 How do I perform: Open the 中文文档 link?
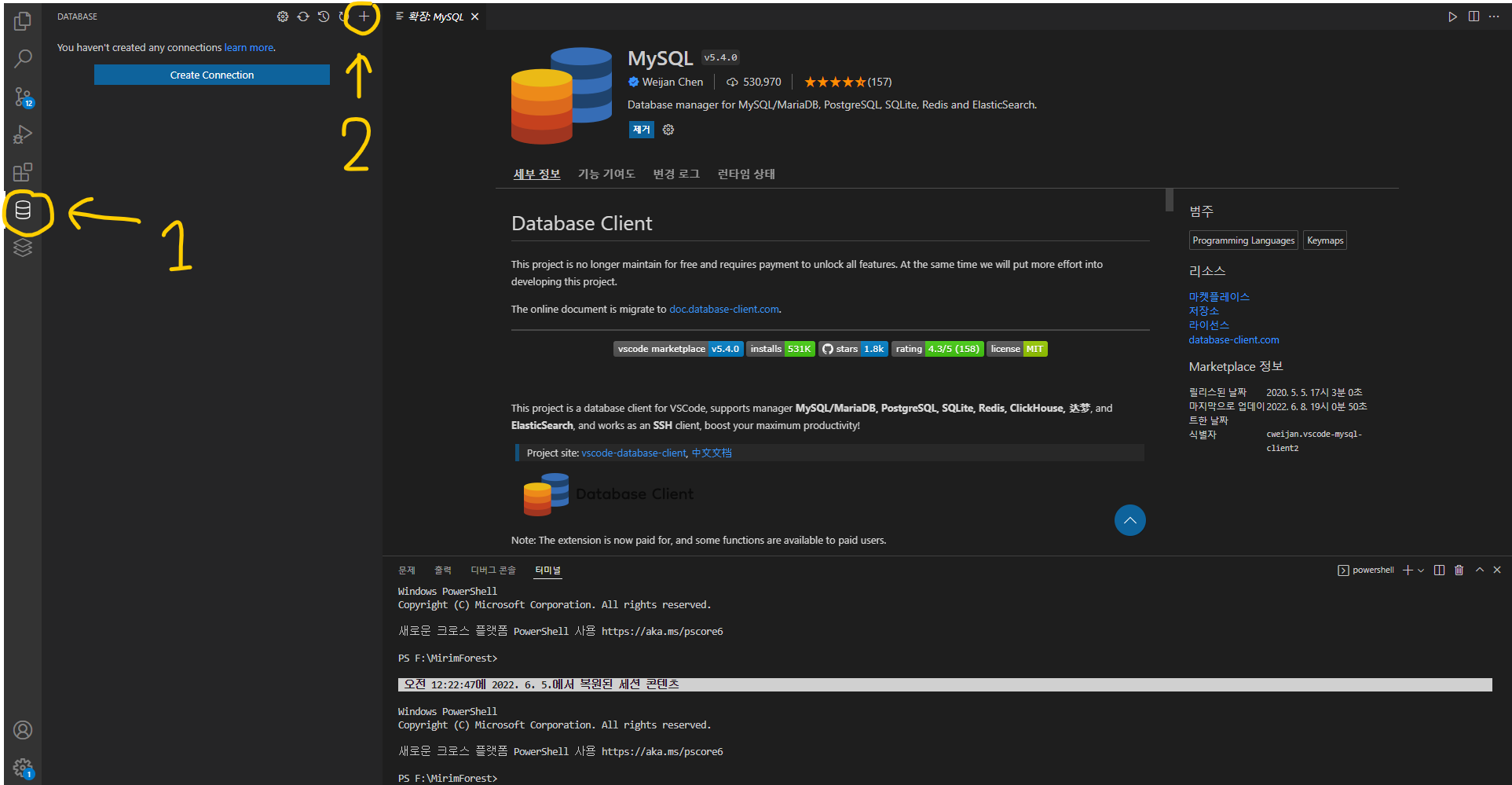(x=712, y=453)
